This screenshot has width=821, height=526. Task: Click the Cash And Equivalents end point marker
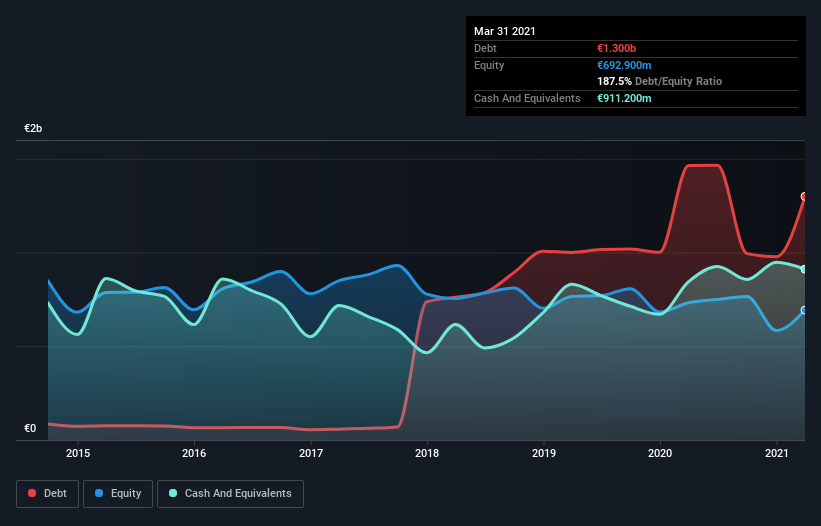point(804,269)
